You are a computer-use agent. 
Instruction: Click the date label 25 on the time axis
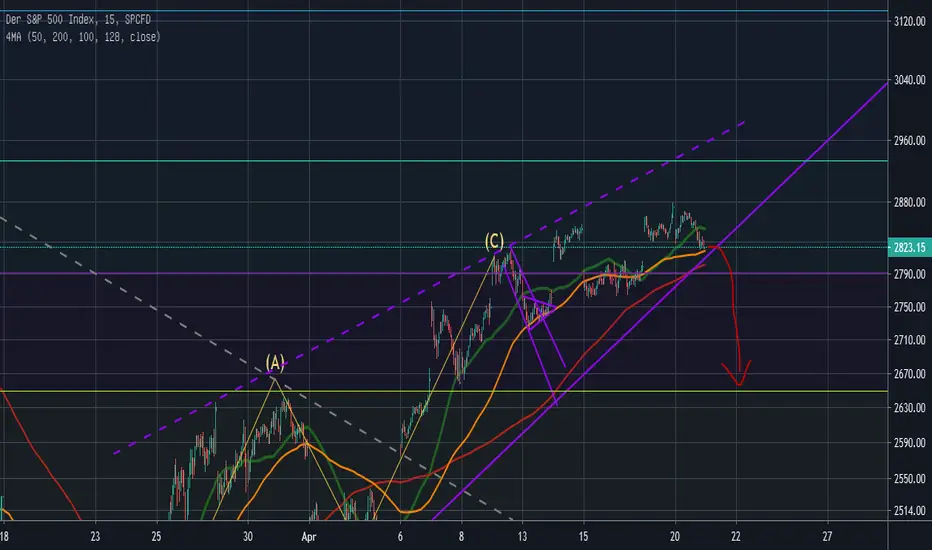[156, 536]
